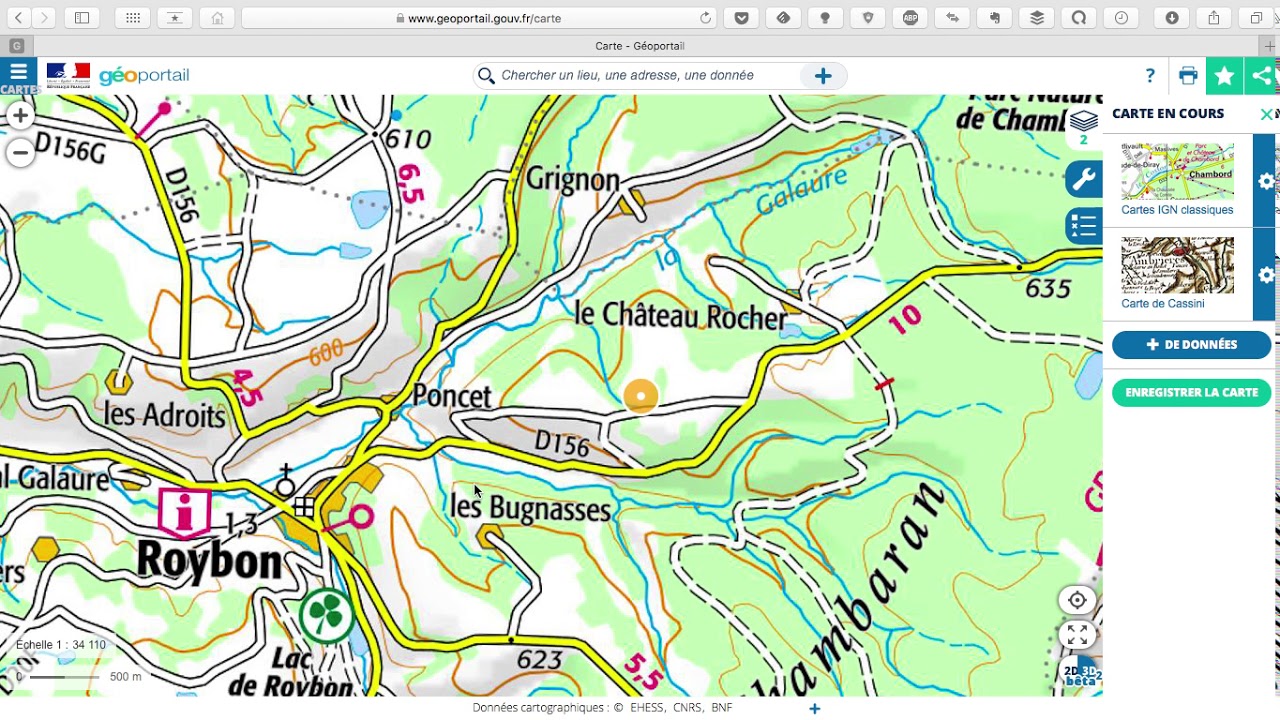This screenshot has height=720, width=1280.
Task: Zoom out on the map
Action: coord(20,153)
